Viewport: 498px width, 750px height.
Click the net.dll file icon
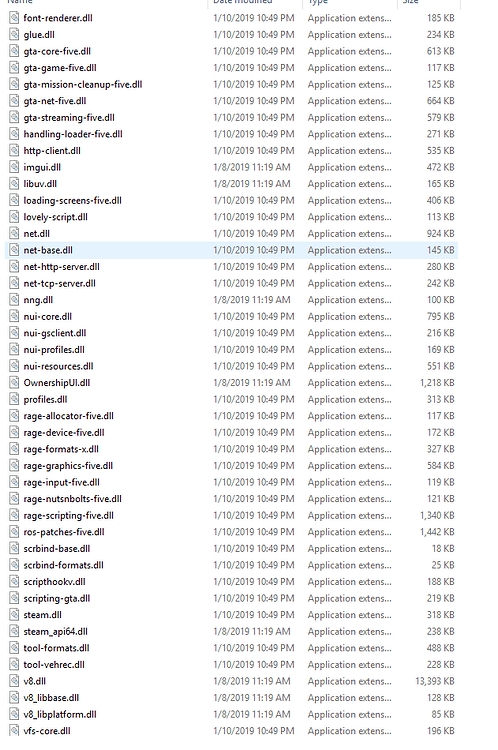click(x=14, y=234)
